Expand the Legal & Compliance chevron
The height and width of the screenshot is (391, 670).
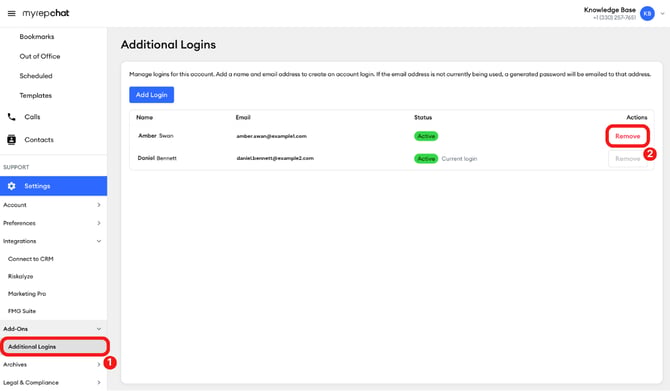tap(99, 382)
